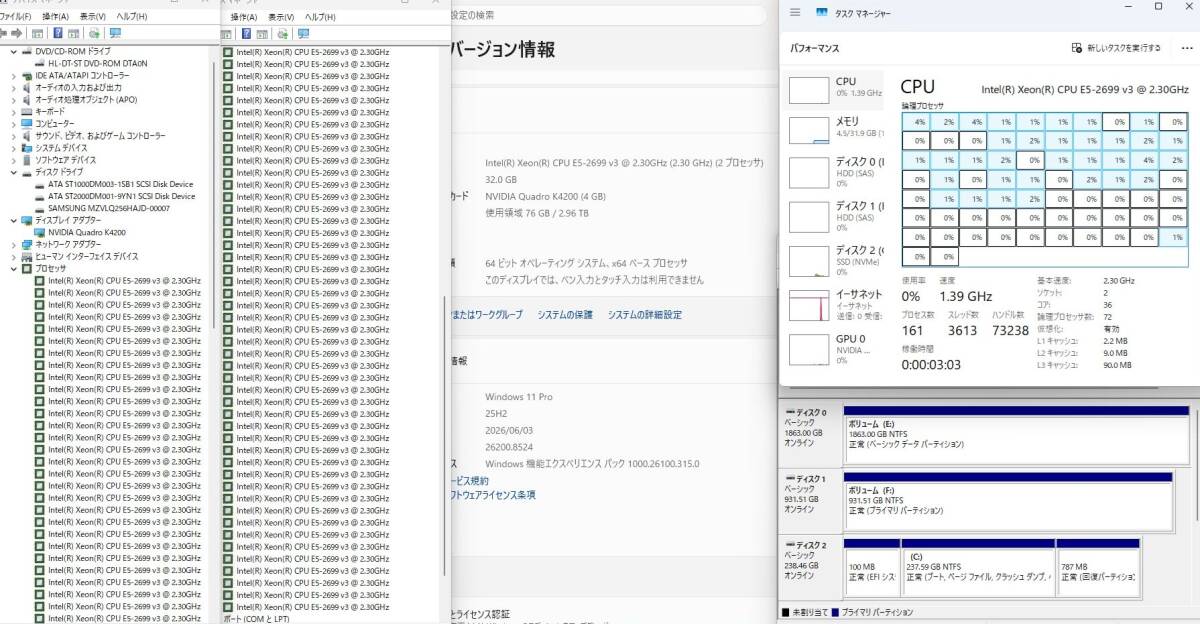Viewport: 1200px width, 624px height.
Task: Click the SAMSUNG MZVLQ256HAJD drive icon
Action: click(40, 208)
